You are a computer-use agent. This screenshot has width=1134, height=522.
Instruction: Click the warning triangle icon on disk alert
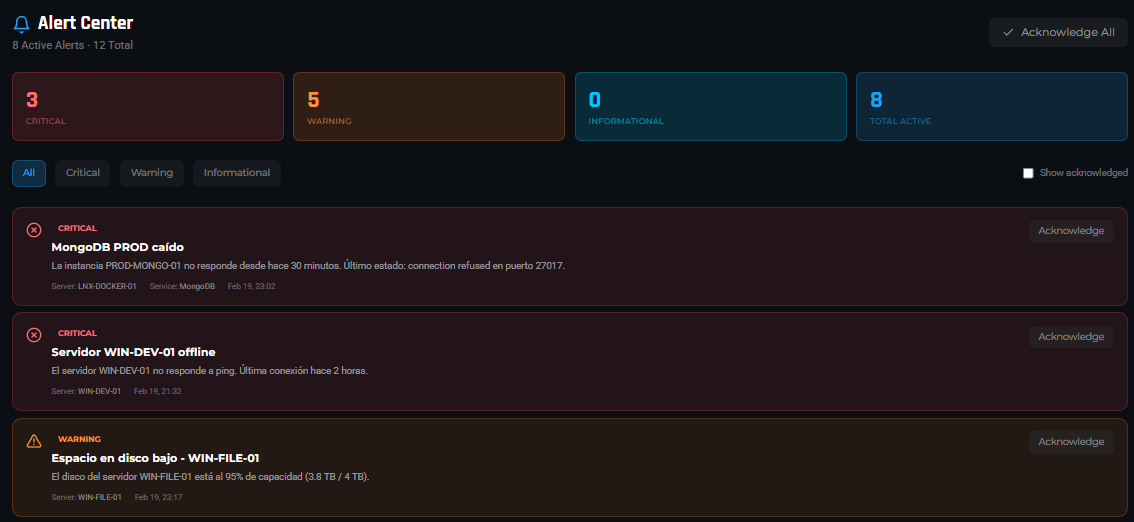[x=34, y=441]
